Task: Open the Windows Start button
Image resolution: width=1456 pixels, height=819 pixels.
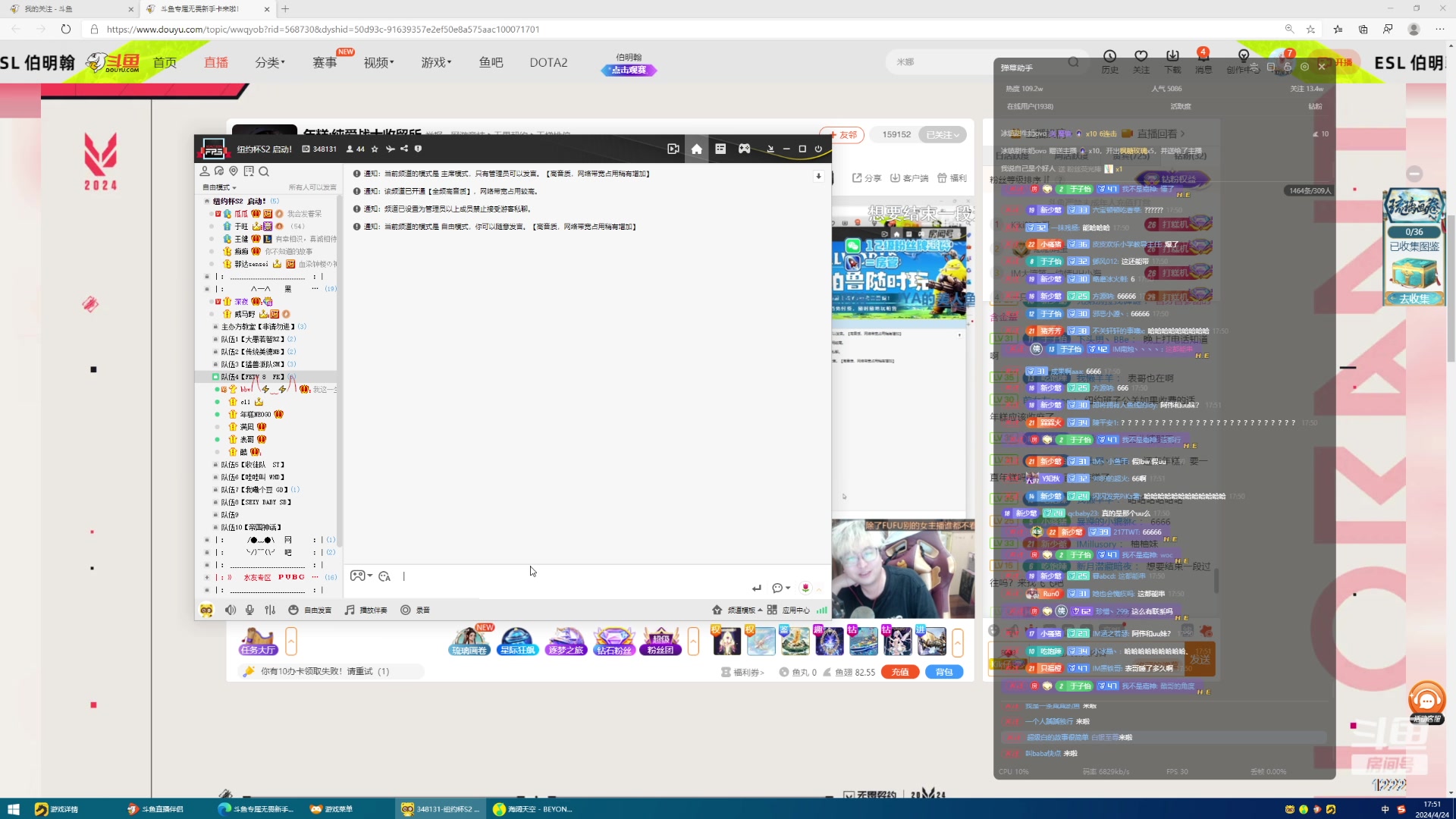Action: [x=13, y=809]
